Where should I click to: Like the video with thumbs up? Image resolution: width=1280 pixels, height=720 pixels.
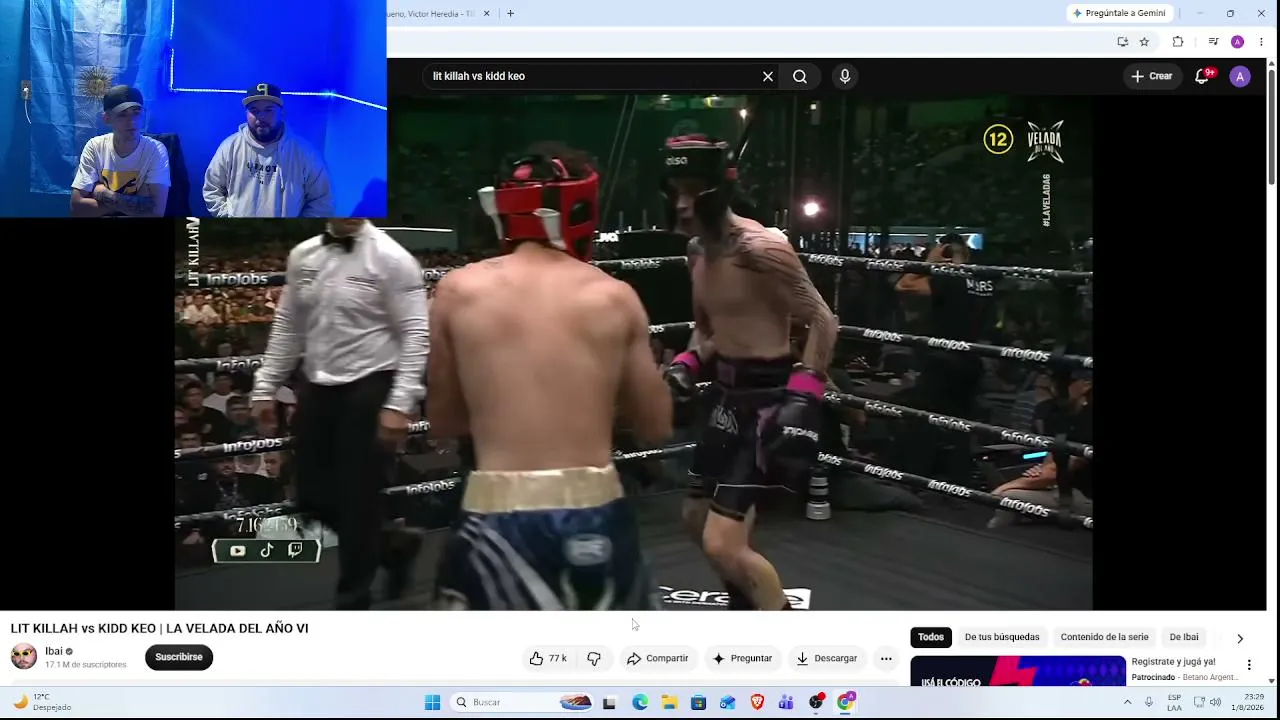point(548,658)
